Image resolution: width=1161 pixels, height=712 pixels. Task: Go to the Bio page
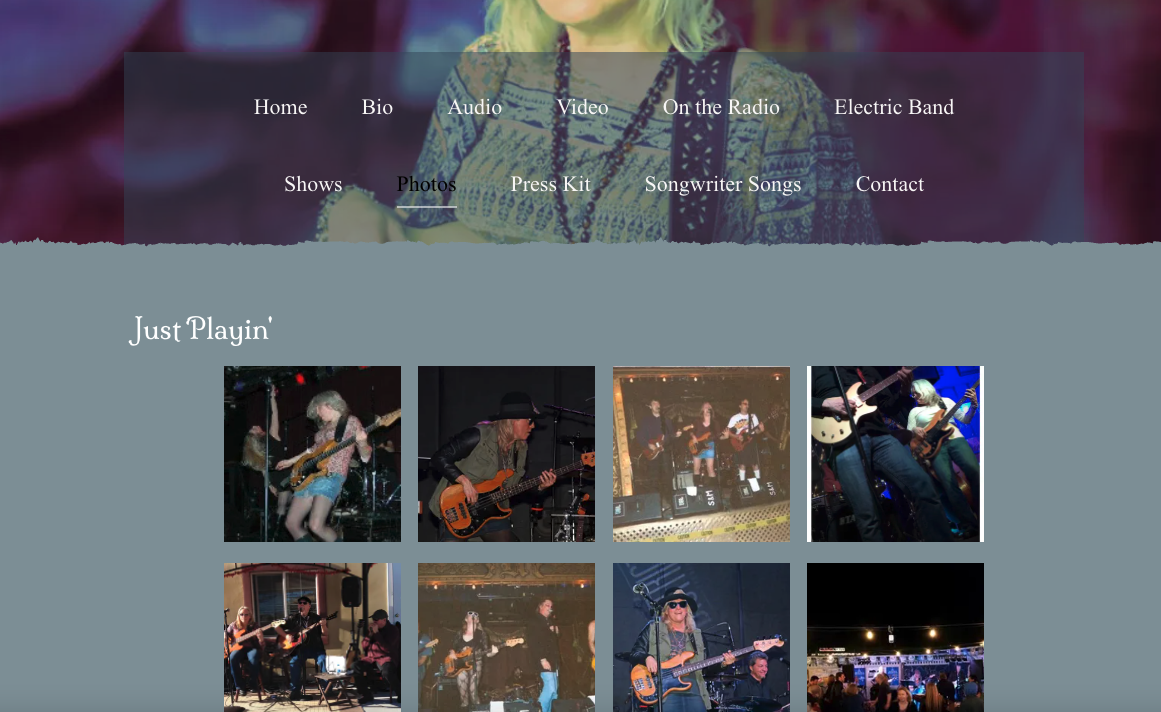[x=377, y=107]
